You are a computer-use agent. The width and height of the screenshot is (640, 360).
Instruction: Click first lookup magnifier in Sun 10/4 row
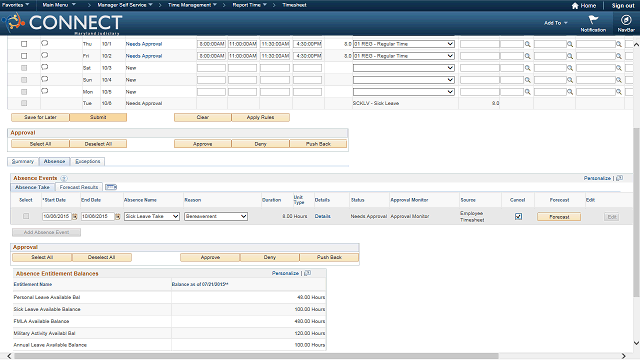coord(528,80)
